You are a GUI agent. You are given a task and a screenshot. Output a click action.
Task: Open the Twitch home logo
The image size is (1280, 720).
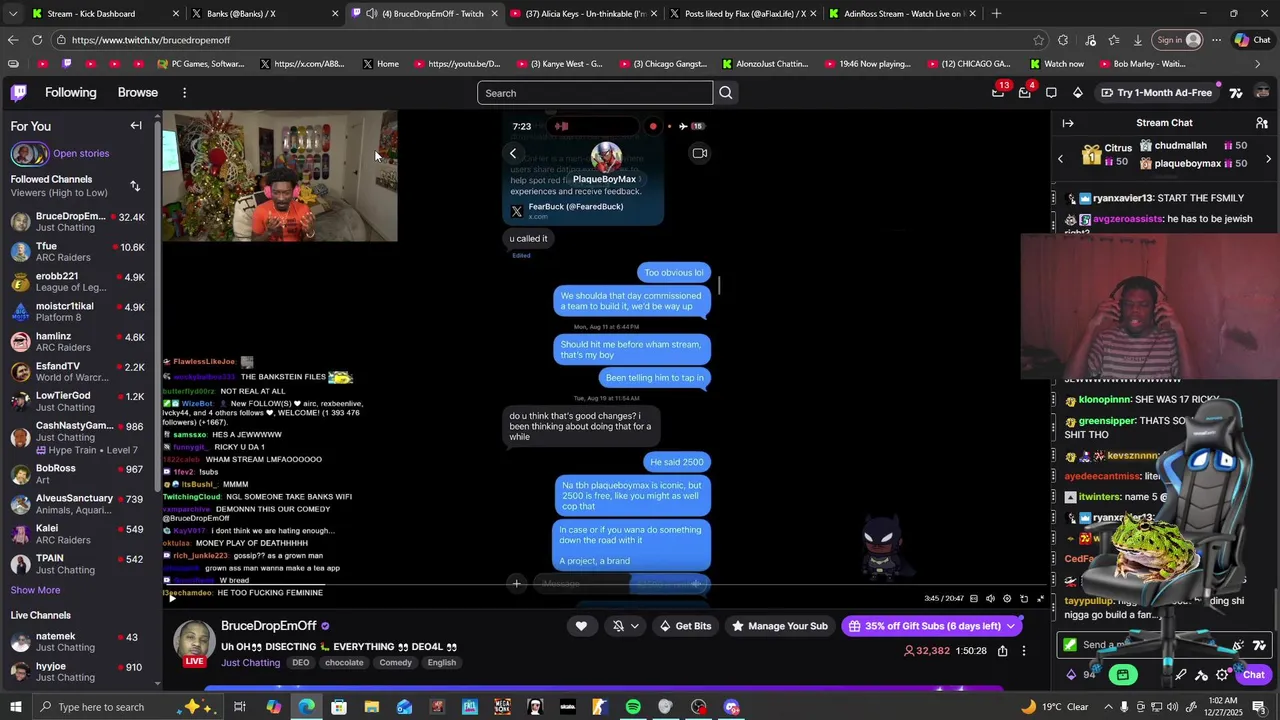point(19,93)
